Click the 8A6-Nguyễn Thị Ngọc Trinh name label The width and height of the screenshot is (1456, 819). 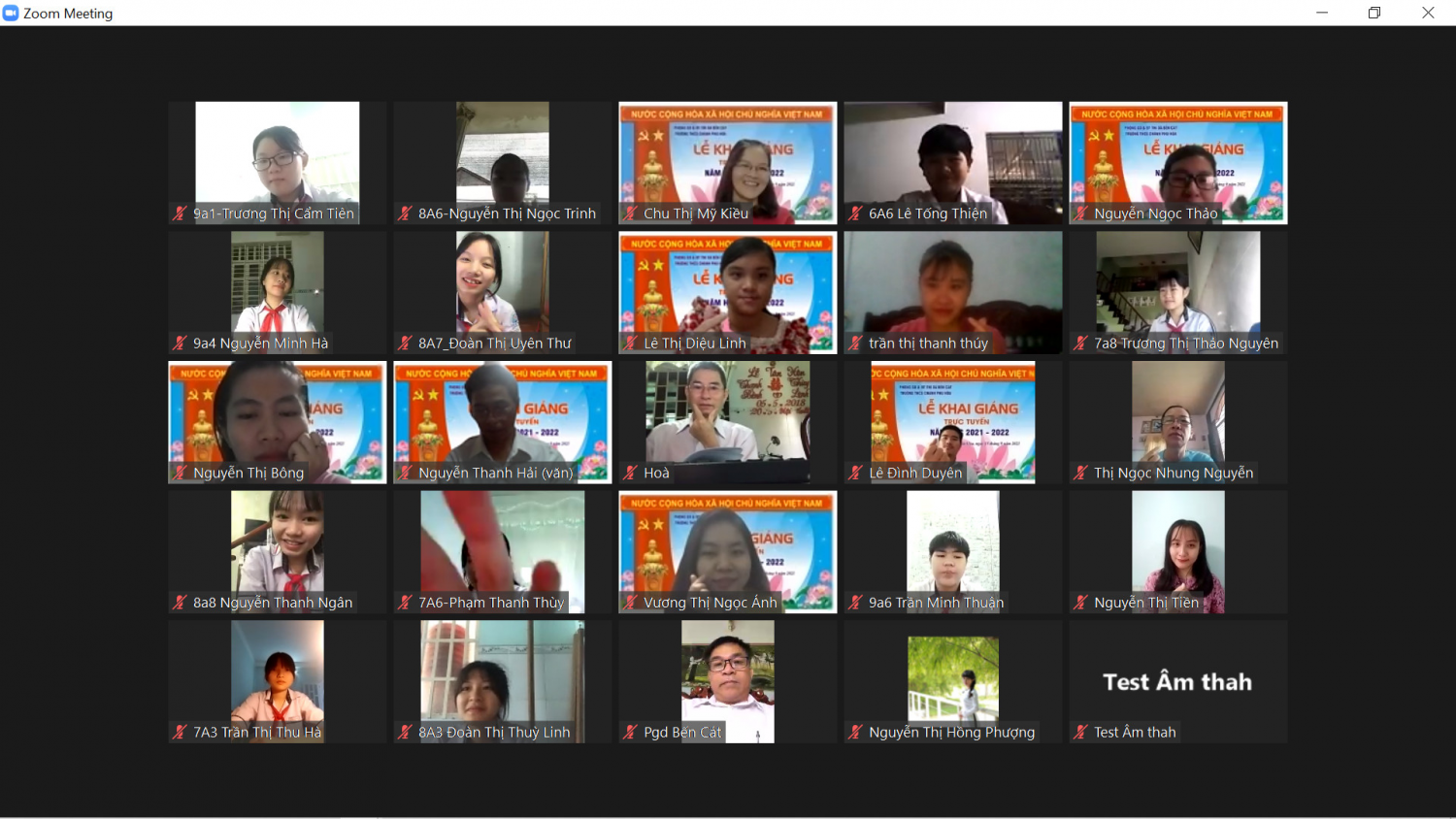[507, 213]
